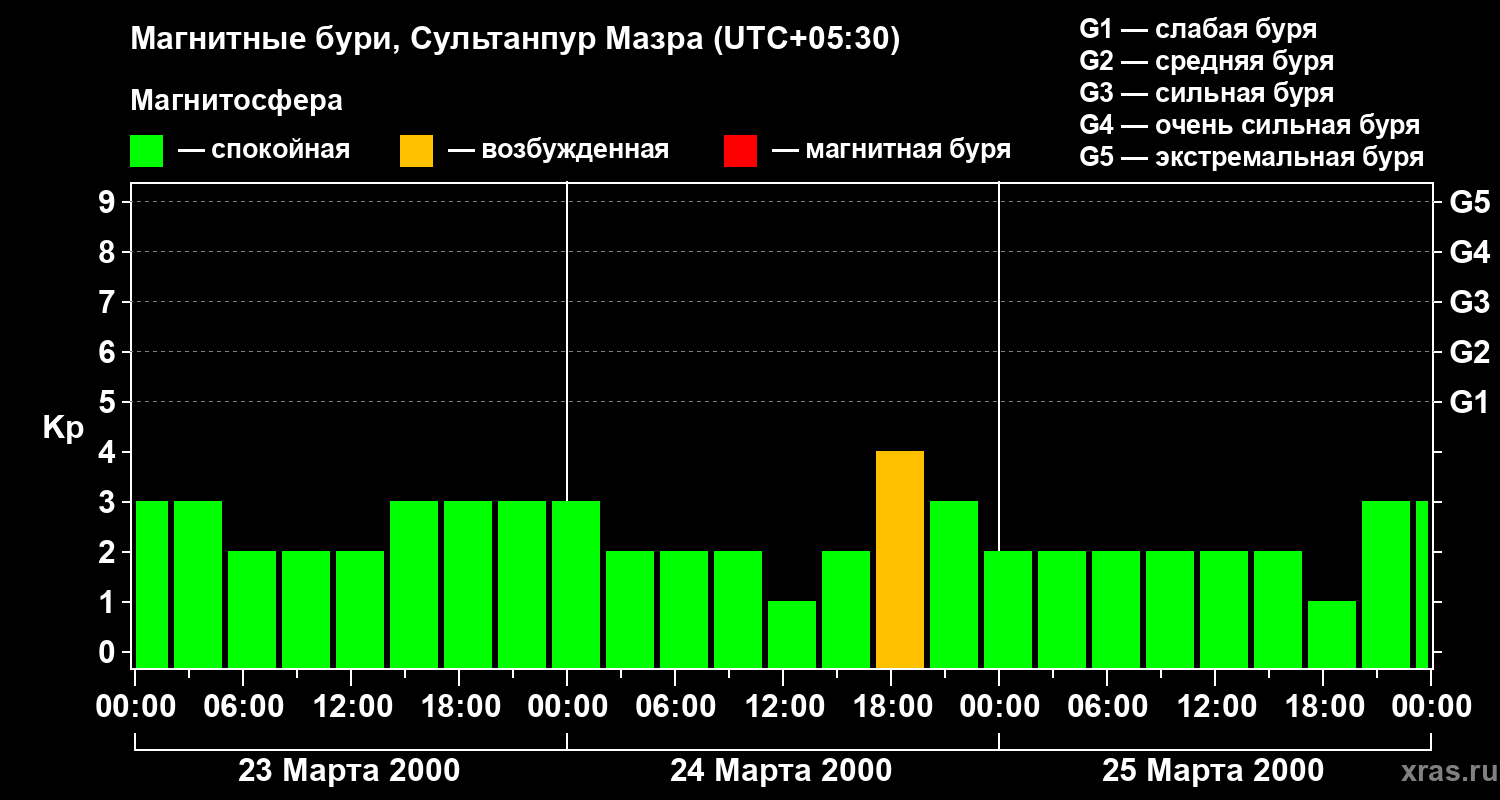Click the Kp axis value 1
The image size is (1500, 800).
[x=109, y=602]
